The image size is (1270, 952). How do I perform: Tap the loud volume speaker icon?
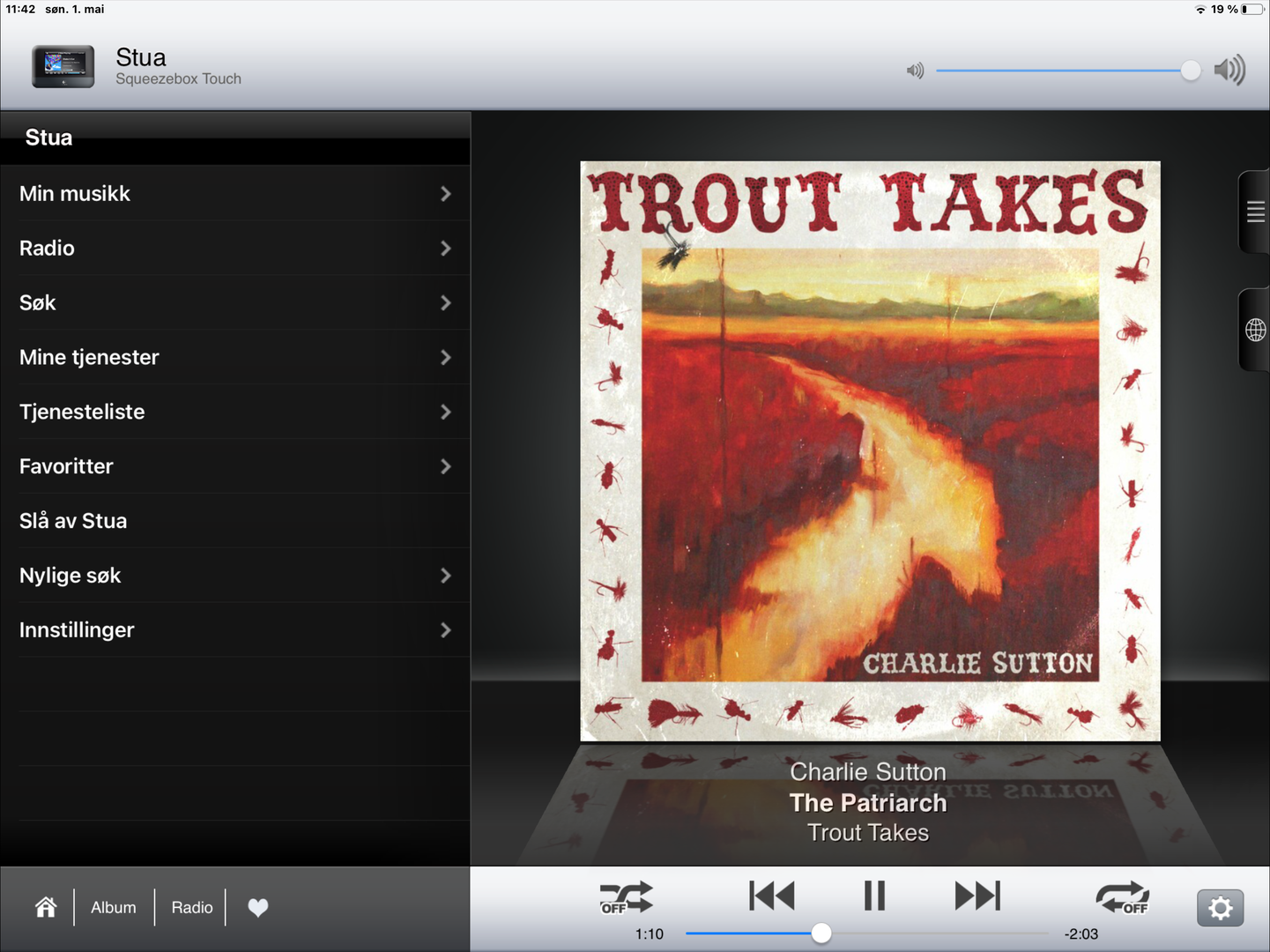pos(1229,70)
